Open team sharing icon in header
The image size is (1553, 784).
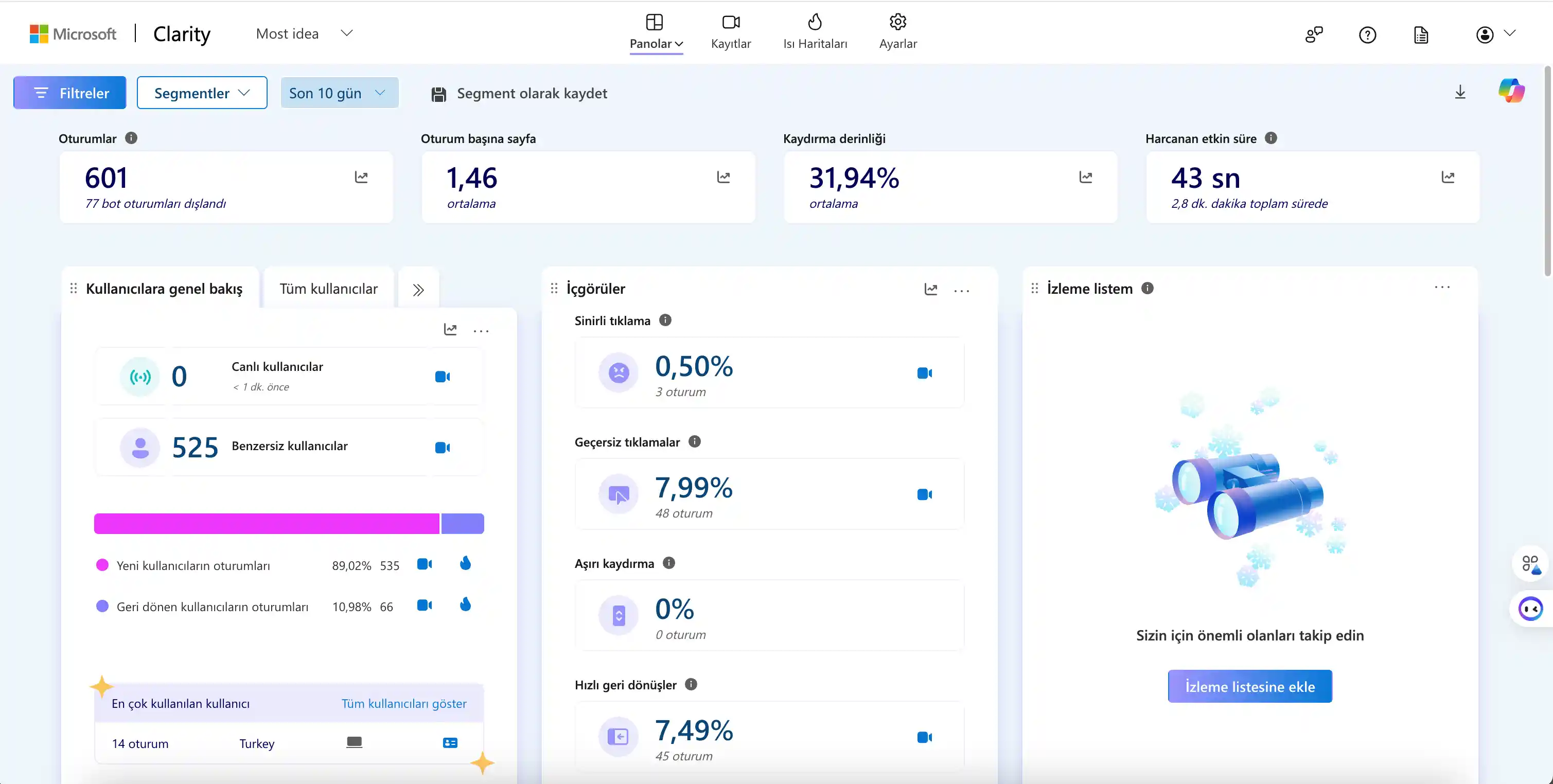click(1314, 34)
